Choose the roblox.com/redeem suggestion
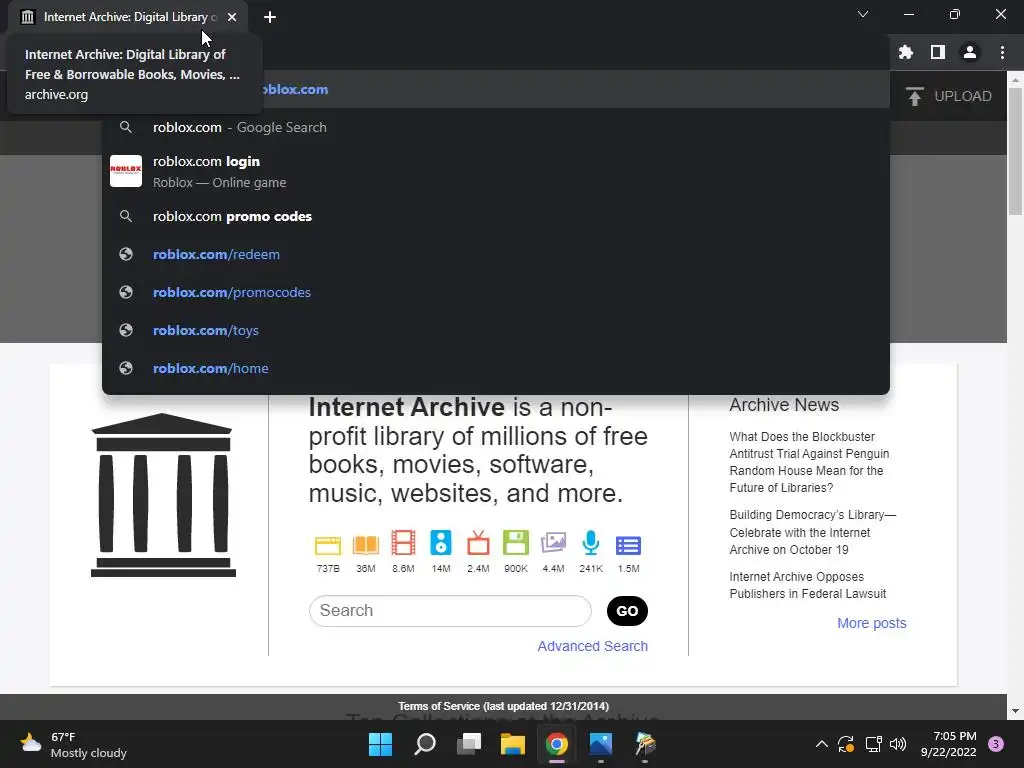The image size is (1024, 768). pos(496,254)
